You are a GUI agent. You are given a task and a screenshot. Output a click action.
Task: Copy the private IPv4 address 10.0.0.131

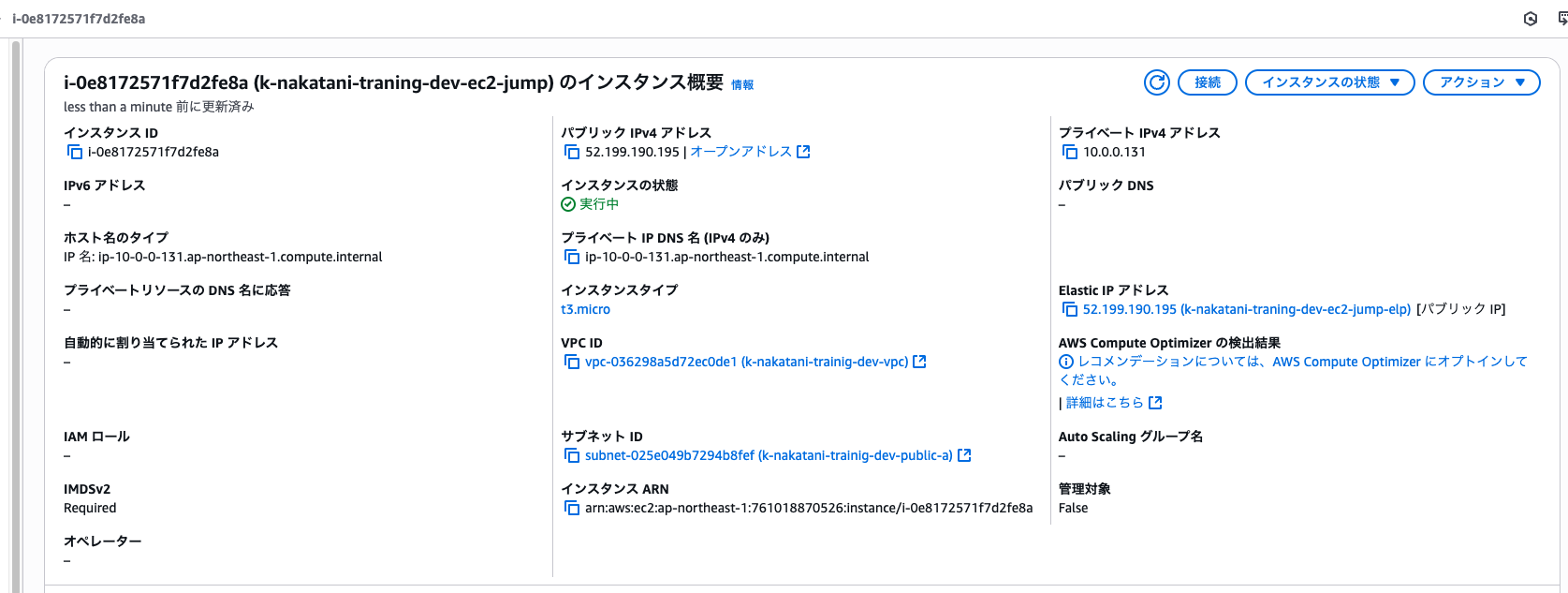tap(1070, 152)
